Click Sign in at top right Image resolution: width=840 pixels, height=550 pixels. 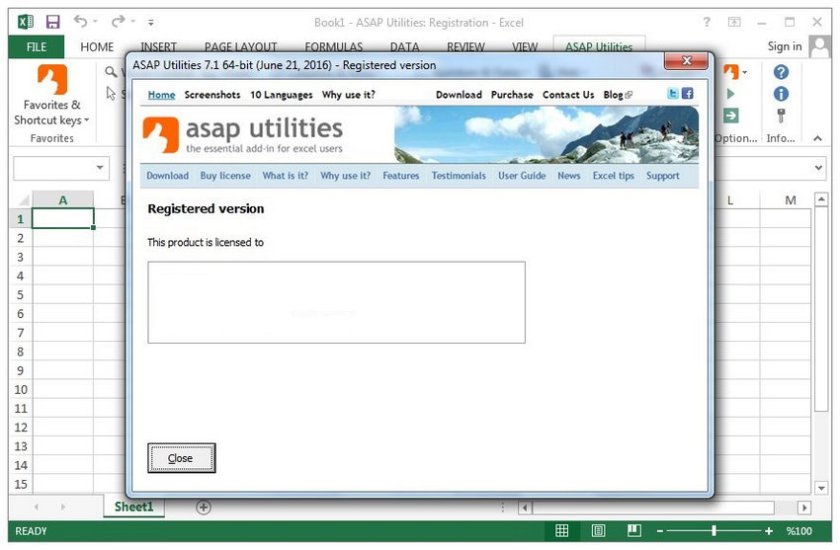tap(784, 47)
